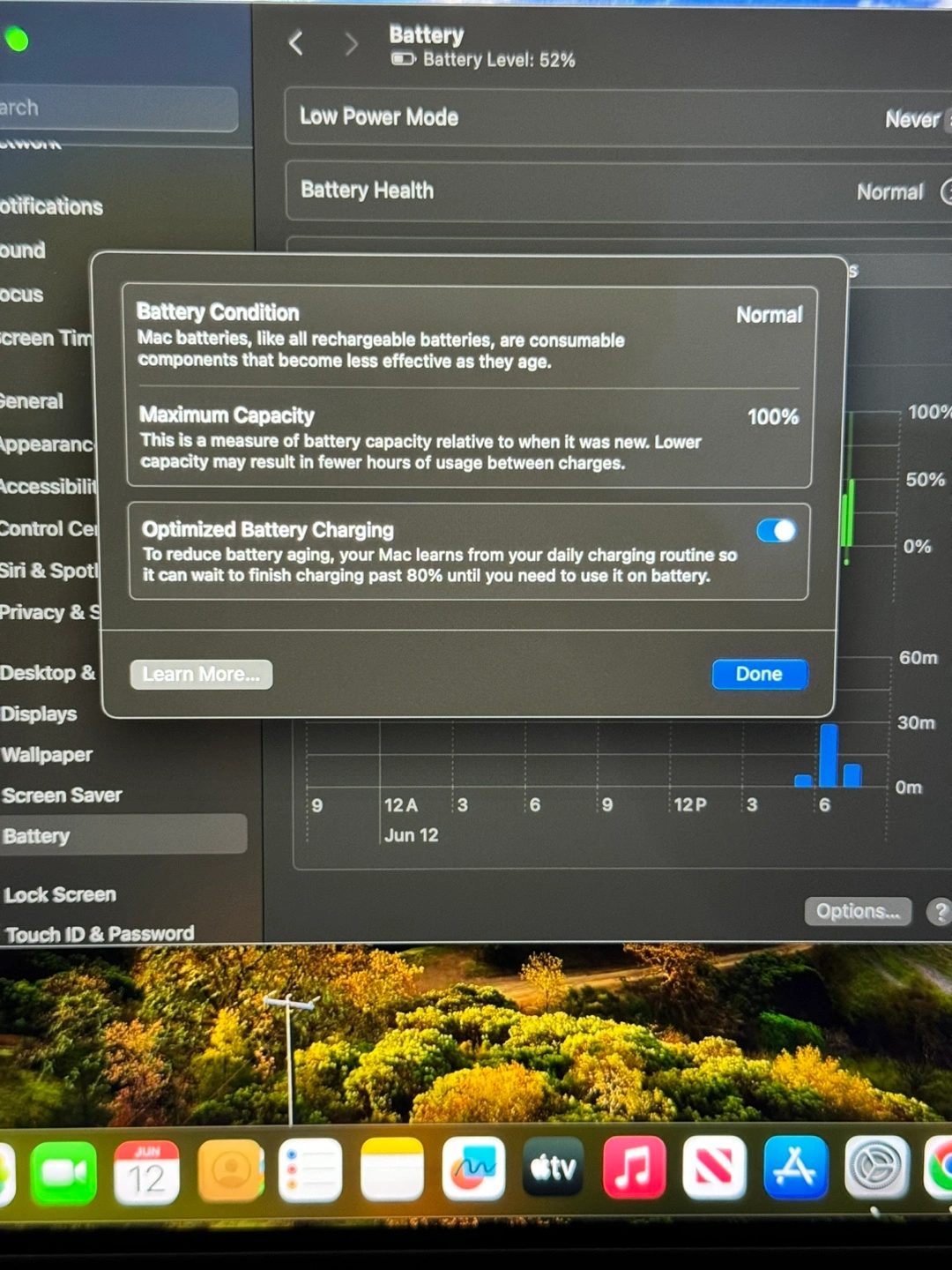Image resolution: width=952 pixels, height=1270 pixels.
Task: Open Reminders in the dock
Action: [310, 1170]
